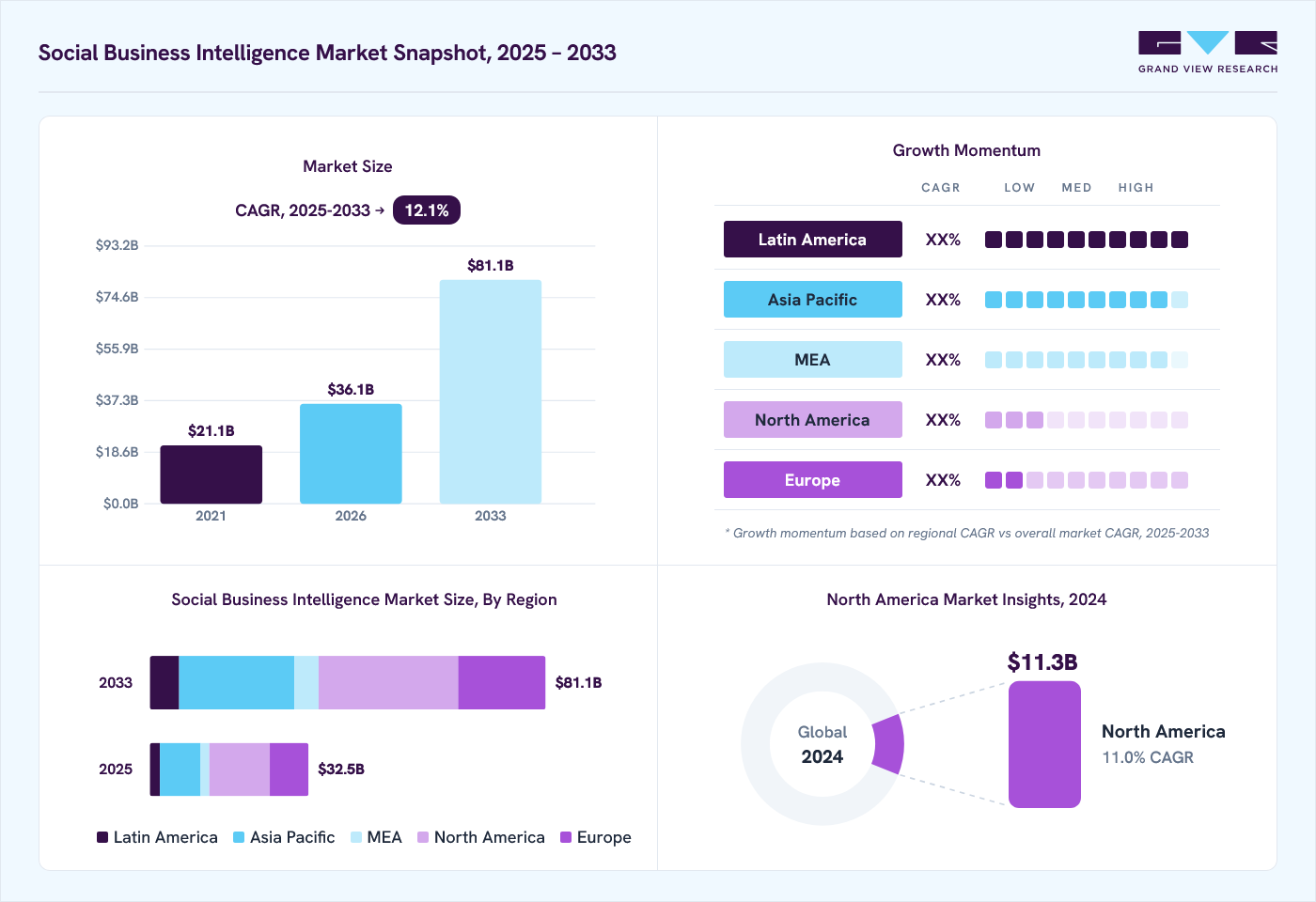Screen dimensions: 1316x902
Task: Click North America momentum indicator squares
Action: point(1087,420)
